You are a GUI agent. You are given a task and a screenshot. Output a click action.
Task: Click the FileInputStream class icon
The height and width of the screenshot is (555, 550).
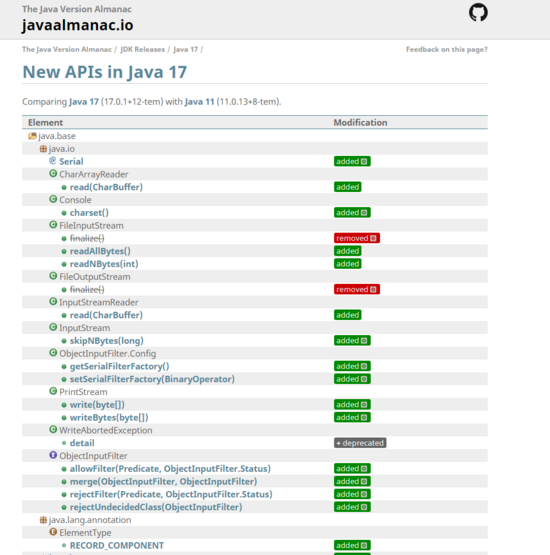53,225
